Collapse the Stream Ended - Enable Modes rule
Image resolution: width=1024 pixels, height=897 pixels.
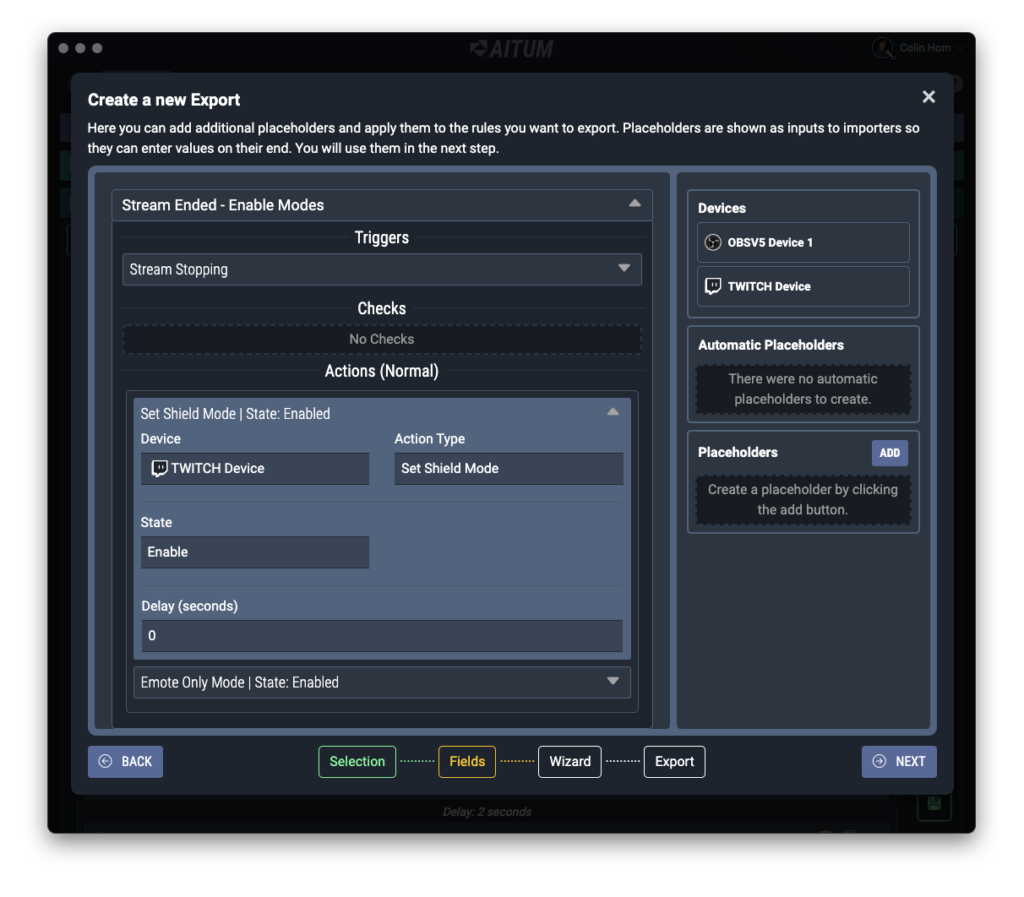[634, 204]
